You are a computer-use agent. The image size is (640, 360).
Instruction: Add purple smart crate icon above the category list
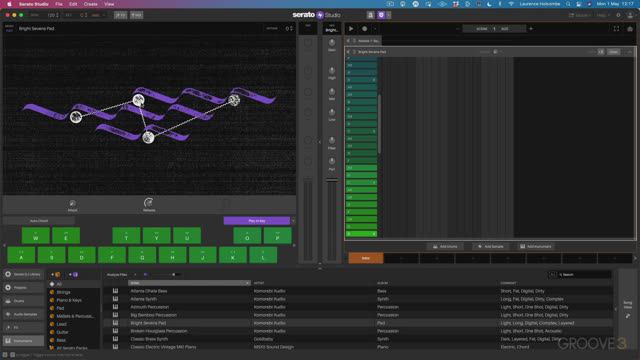[74, 275]
